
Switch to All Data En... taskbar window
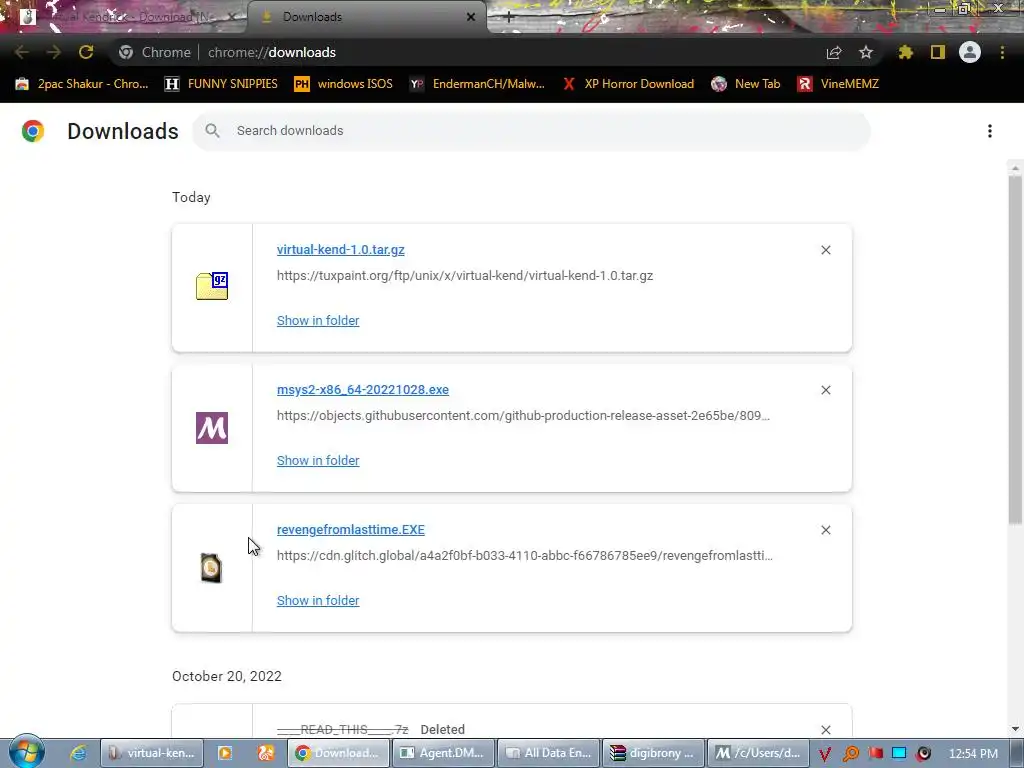(549, 753)
